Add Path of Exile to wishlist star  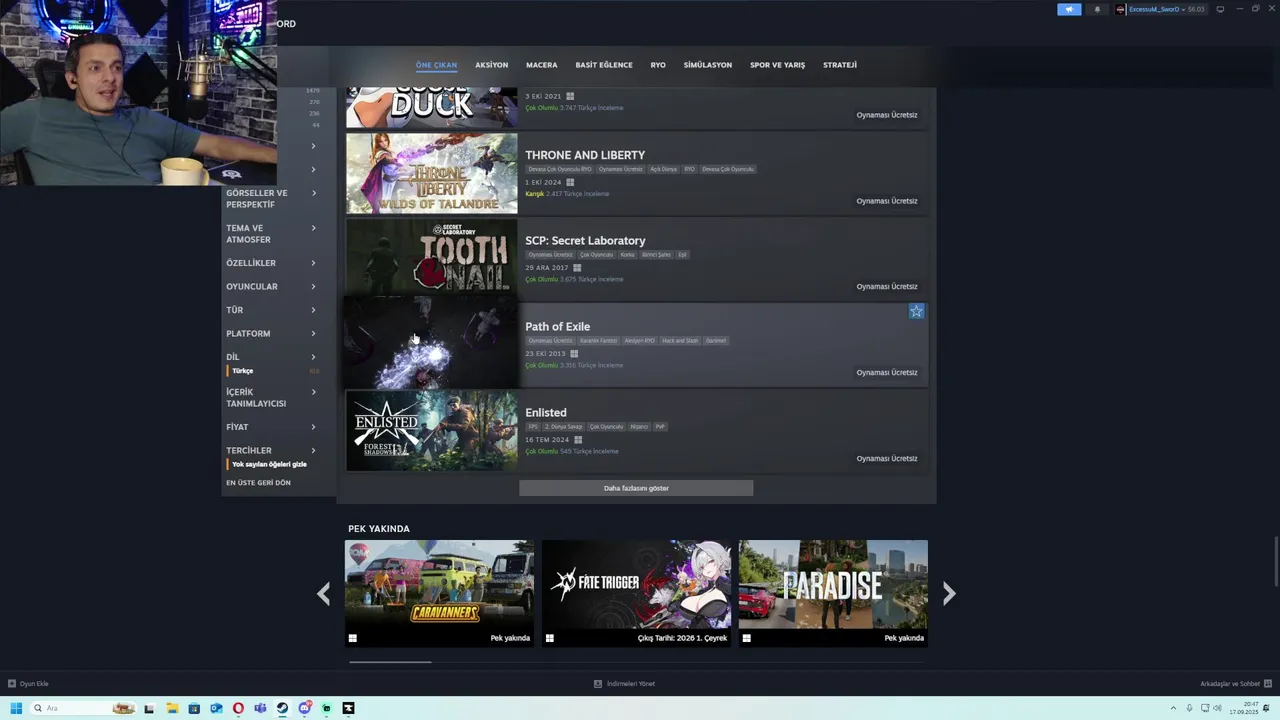click(916, 311)
